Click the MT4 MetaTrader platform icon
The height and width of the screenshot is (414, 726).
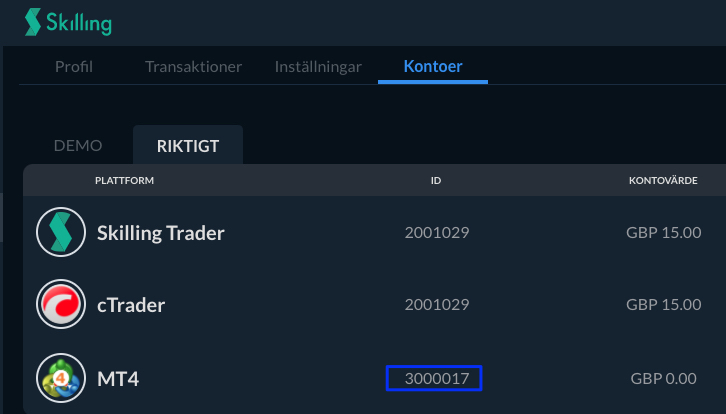pos(61,378)
